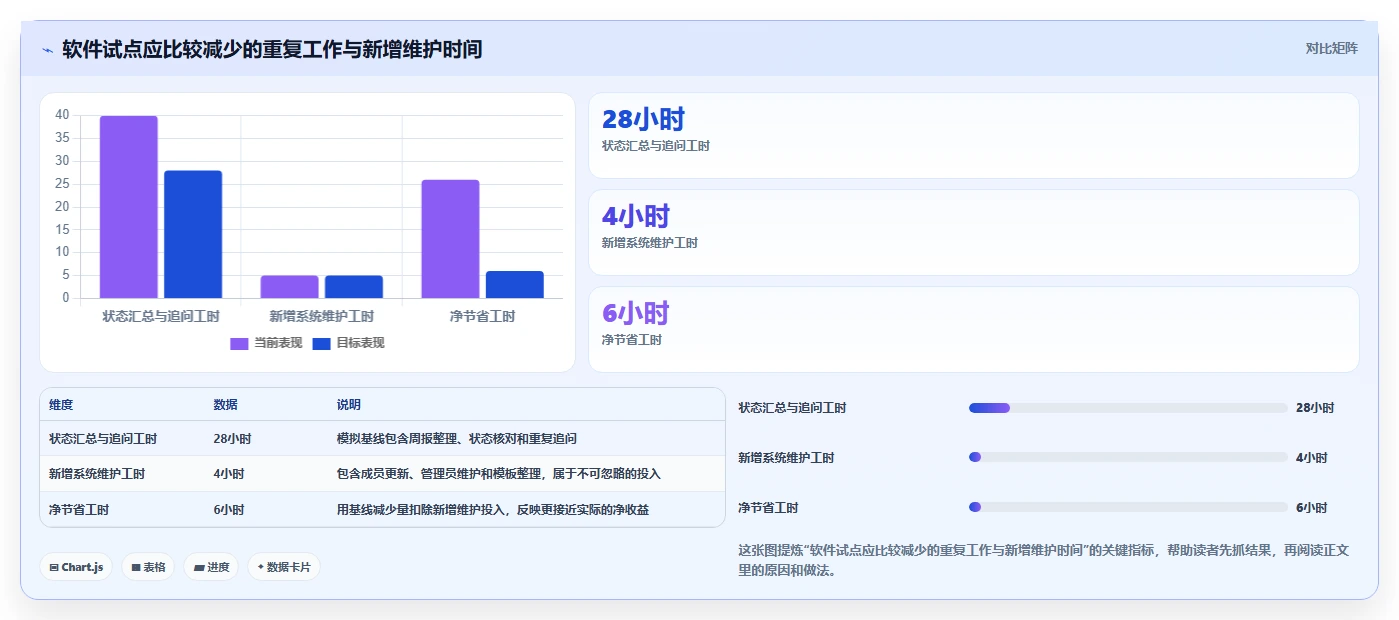Click the 对比矩阵 label in the header
This screenshot has height=620, width=1399.
pos(1331,48)
